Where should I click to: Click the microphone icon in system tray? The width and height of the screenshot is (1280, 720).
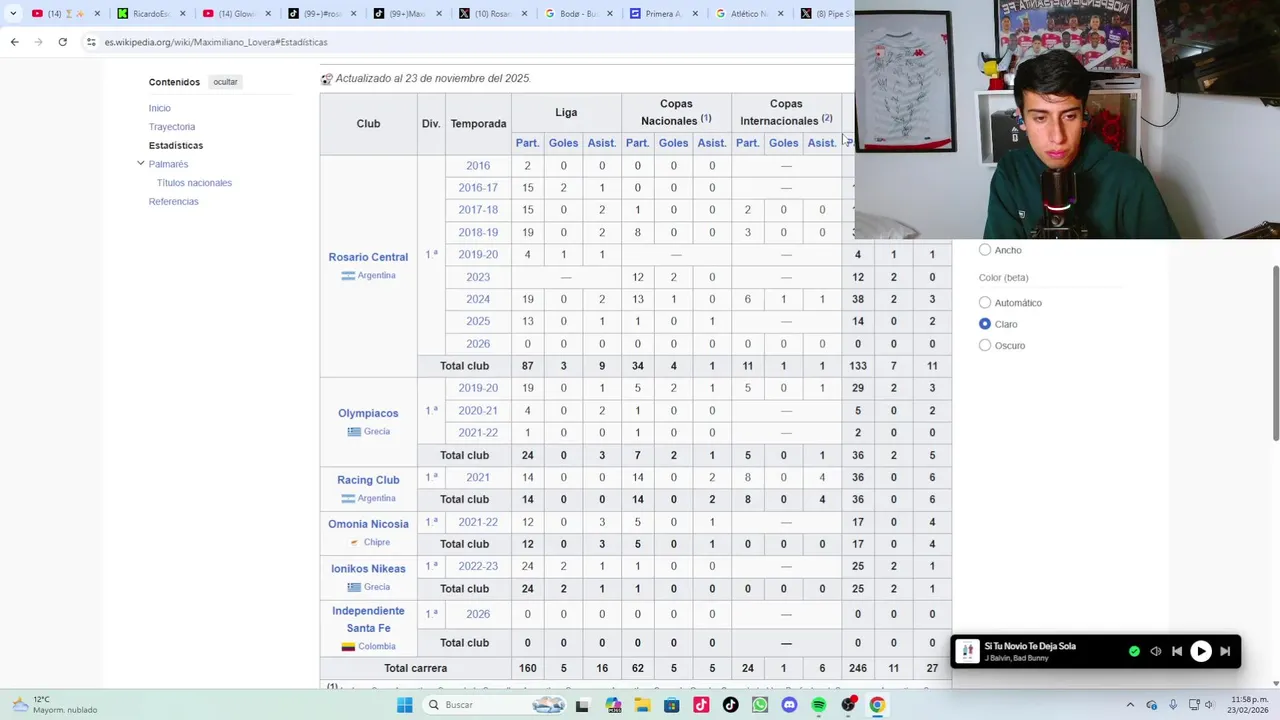click(1173, 705)
